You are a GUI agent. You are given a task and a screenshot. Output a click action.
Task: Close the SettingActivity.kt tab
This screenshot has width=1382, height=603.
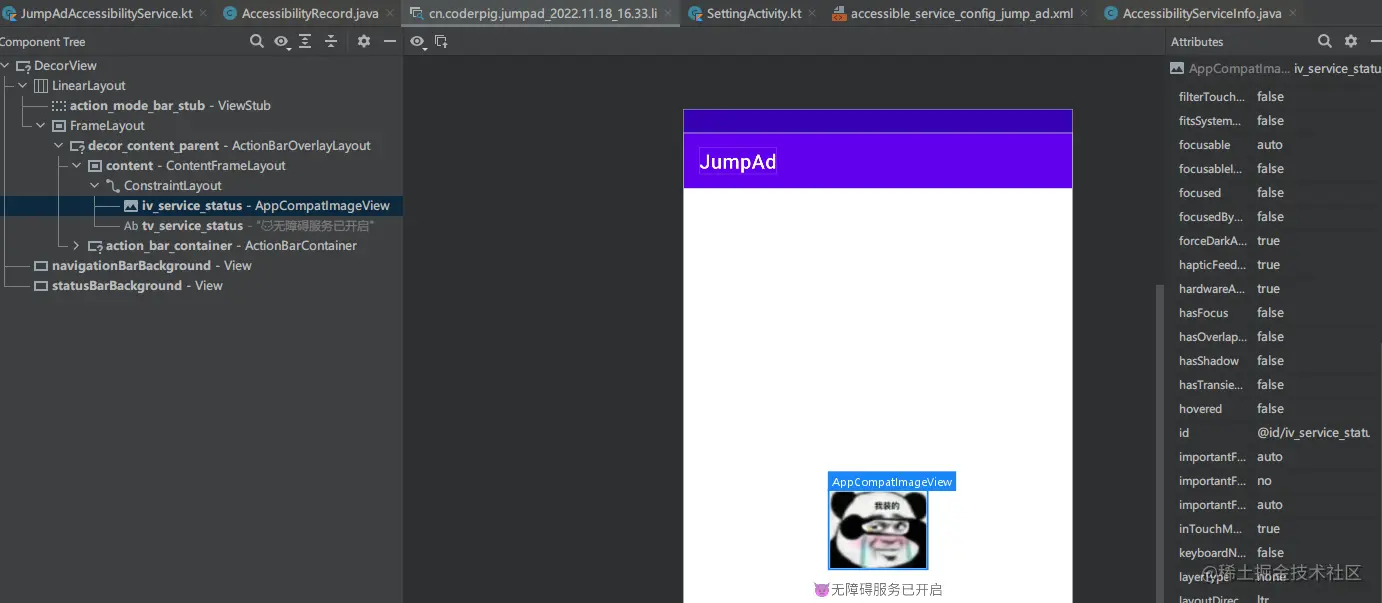click(811, 14)
